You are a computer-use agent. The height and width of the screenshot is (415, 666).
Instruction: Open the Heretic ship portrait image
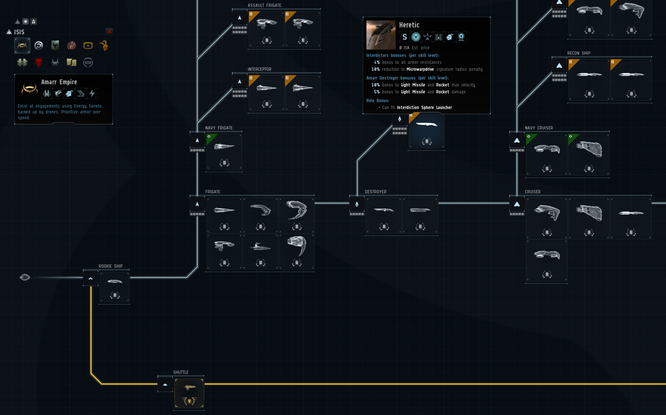pyautogui.click(x=381, y=35)
